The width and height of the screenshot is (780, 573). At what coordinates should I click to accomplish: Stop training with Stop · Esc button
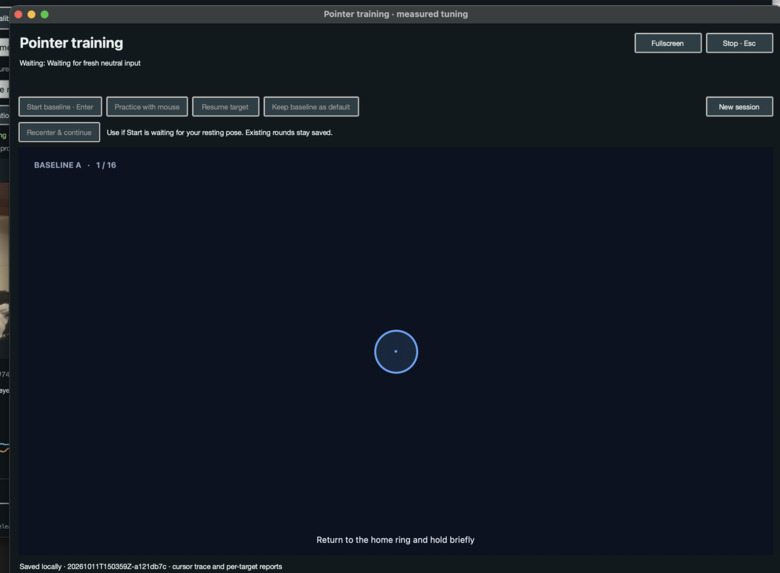click(739, 43)
